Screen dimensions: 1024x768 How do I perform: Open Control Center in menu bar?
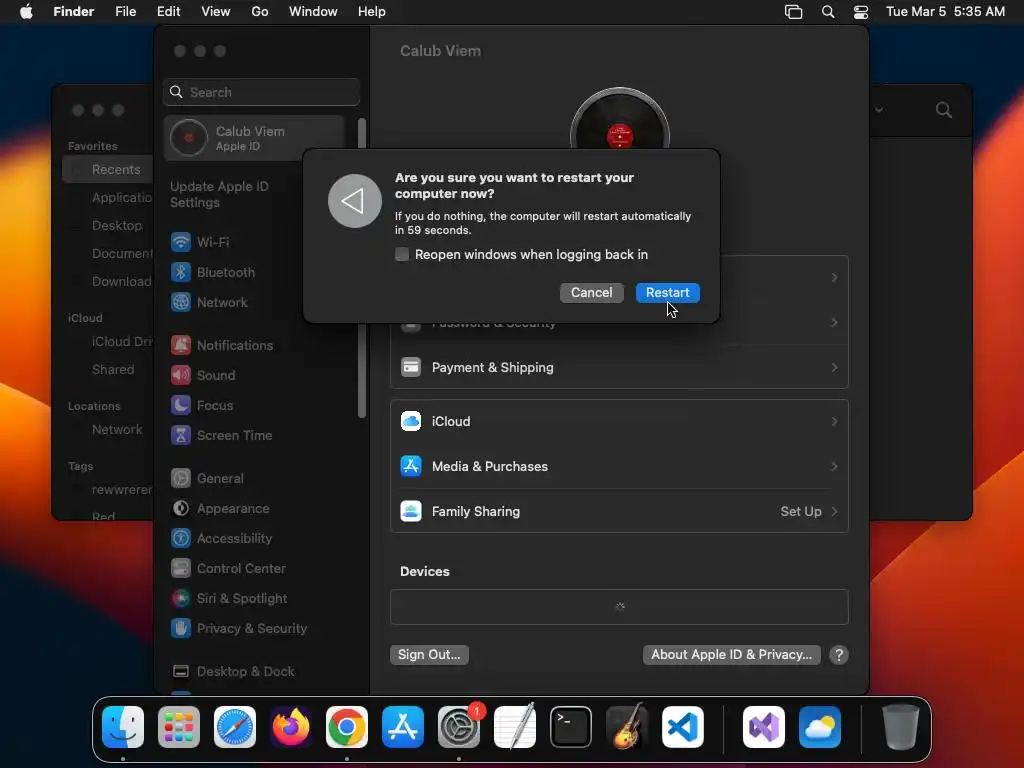click(x=861, y=12)
